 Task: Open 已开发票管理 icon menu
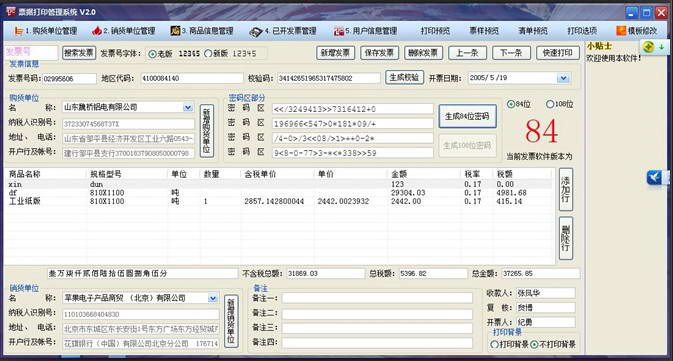click(255, 31)
